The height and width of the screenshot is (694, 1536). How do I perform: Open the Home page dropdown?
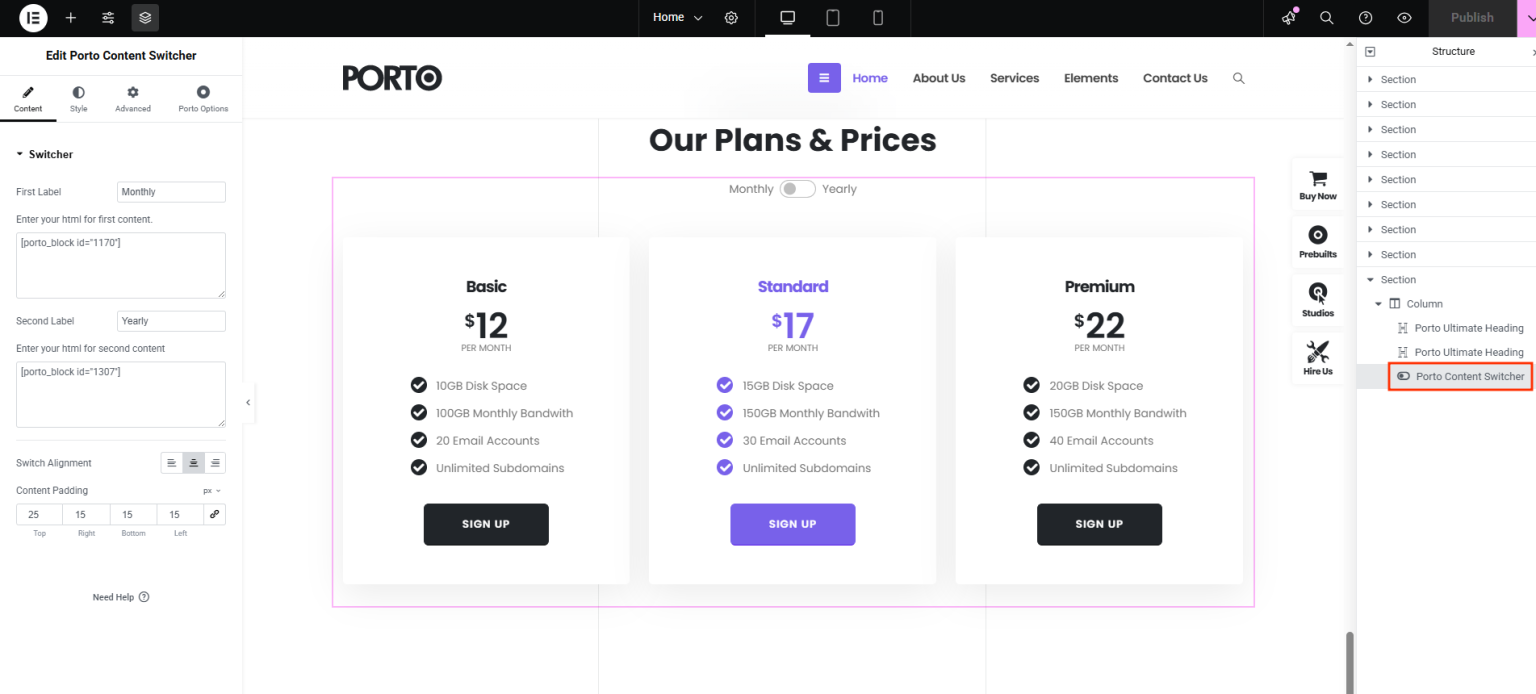click(x=678, y=18)
